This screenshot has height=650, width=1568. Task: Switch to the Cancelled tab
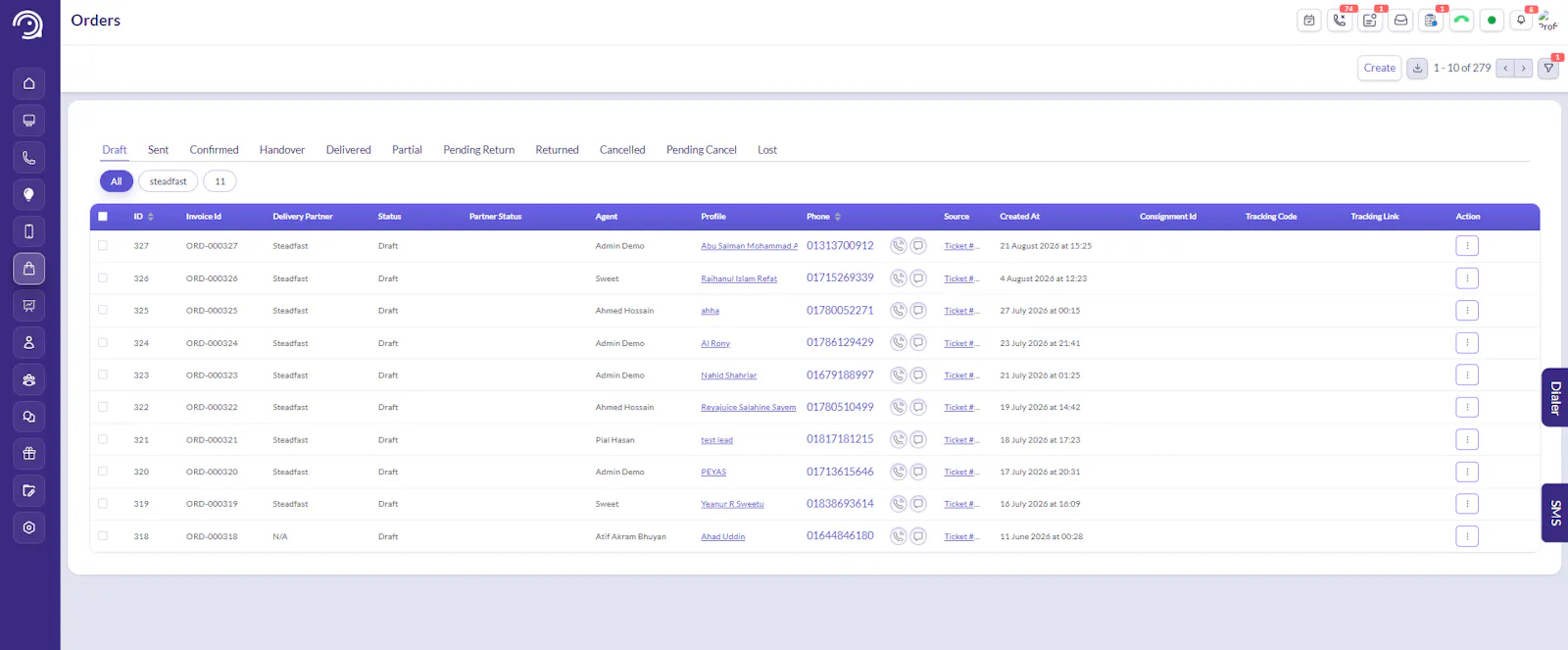[x=622, y=150]
